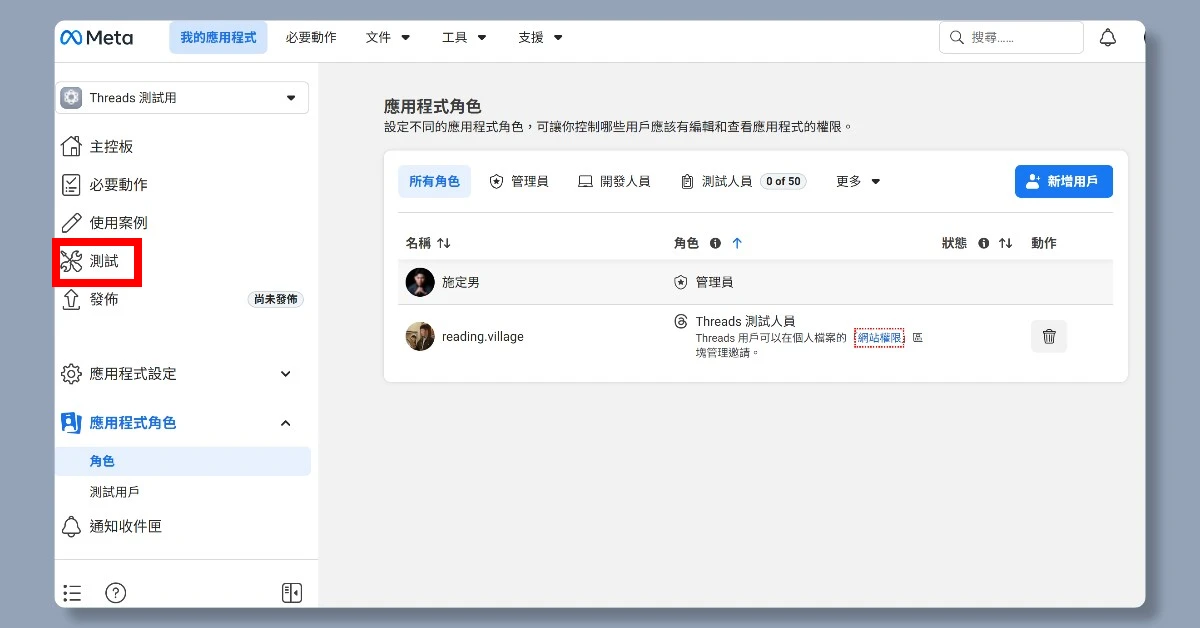Click the name reading.village
The width and height of the screenshot is (1200, 628).
click(483, 336)
